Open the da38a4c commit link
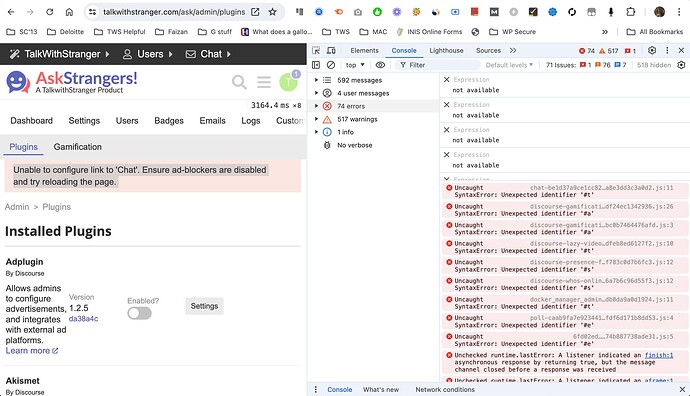 [83, 319]
